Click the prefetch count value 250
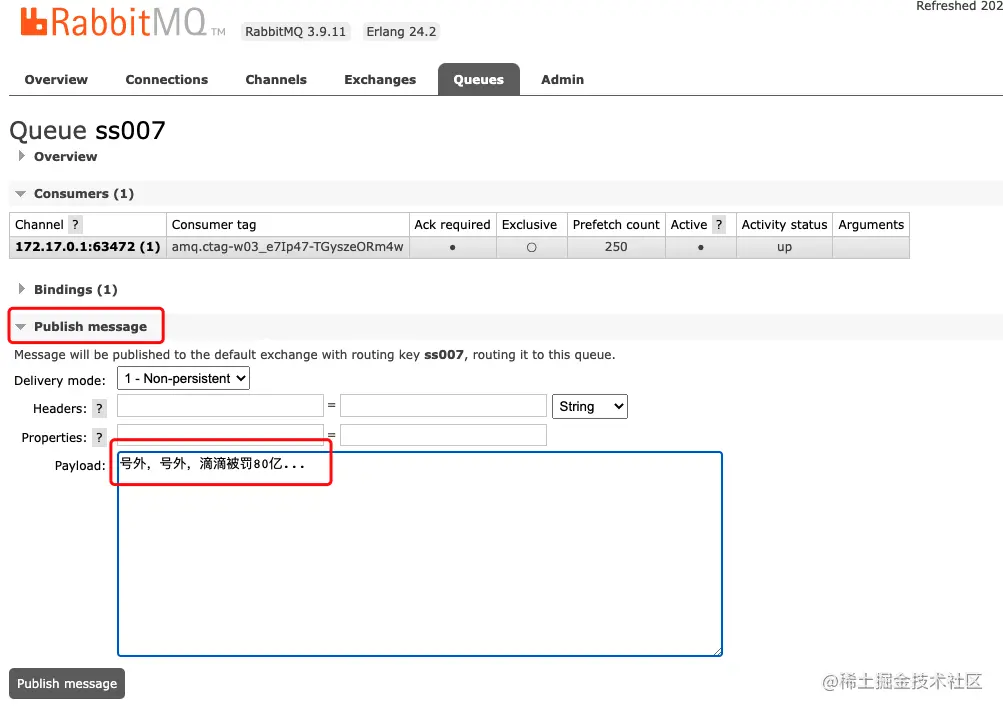The width and height of the screenshot is (1003, 712). click(616, 247)
